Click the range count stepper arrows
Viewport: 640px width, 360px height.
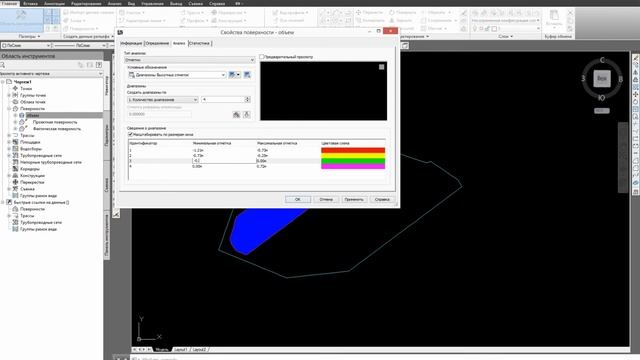pos(247,100)
